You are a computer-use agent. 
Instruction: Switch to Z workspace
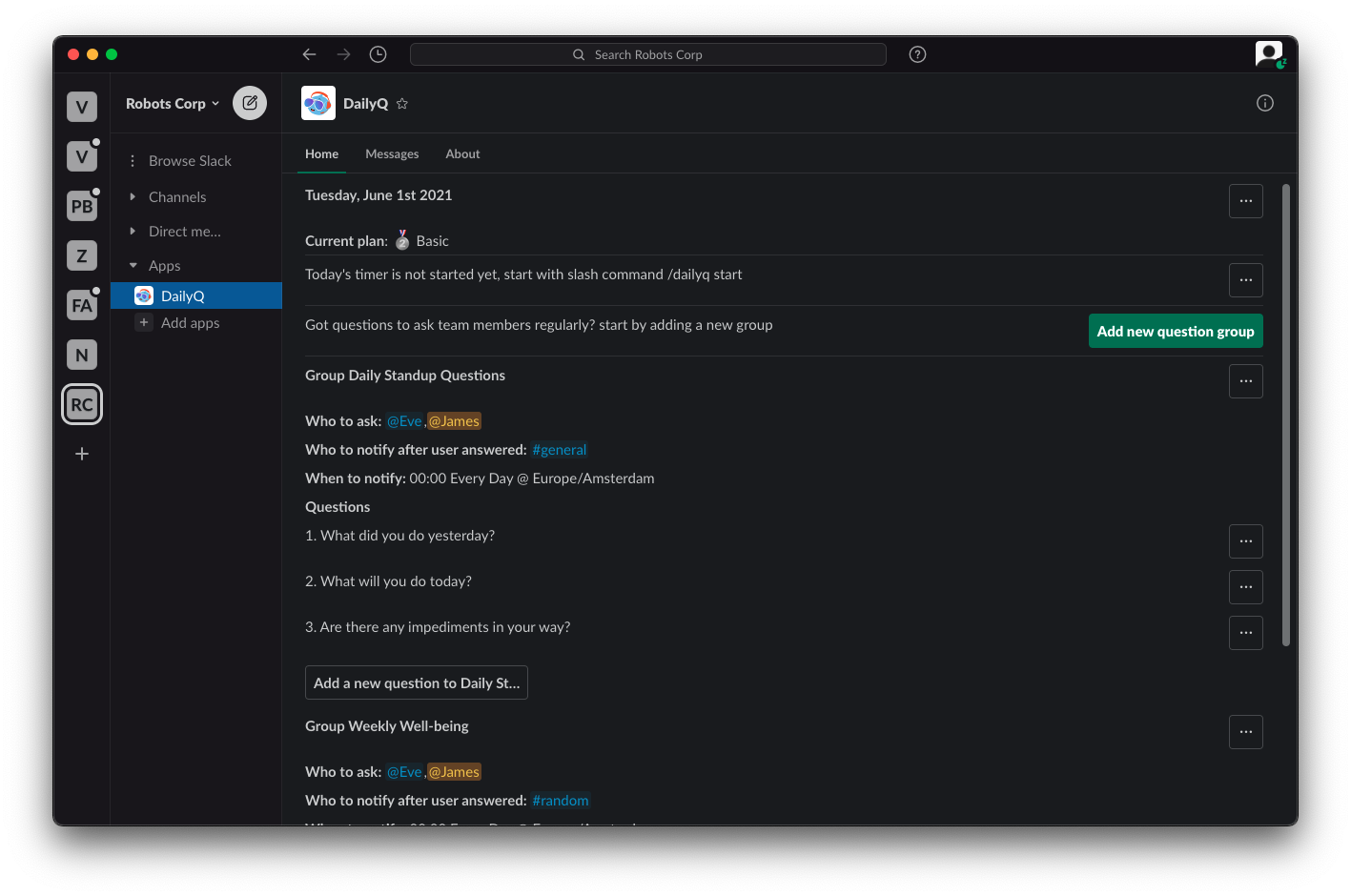coord(82,255)
